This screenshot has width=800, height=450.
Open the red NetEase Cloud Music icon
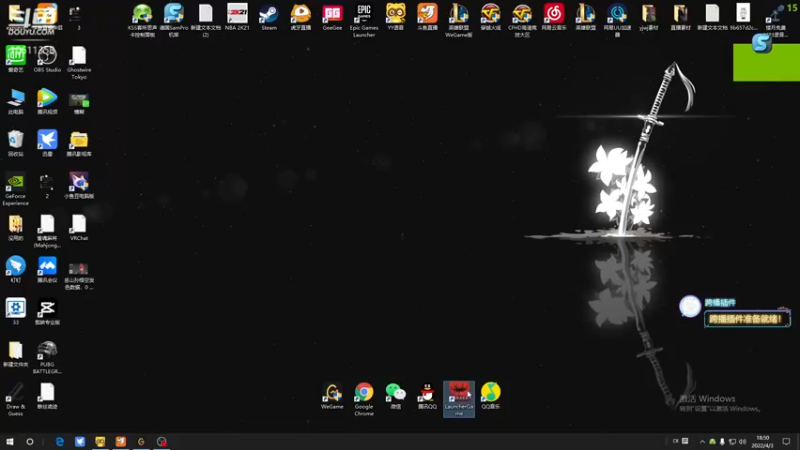click(x=554, y=17)
